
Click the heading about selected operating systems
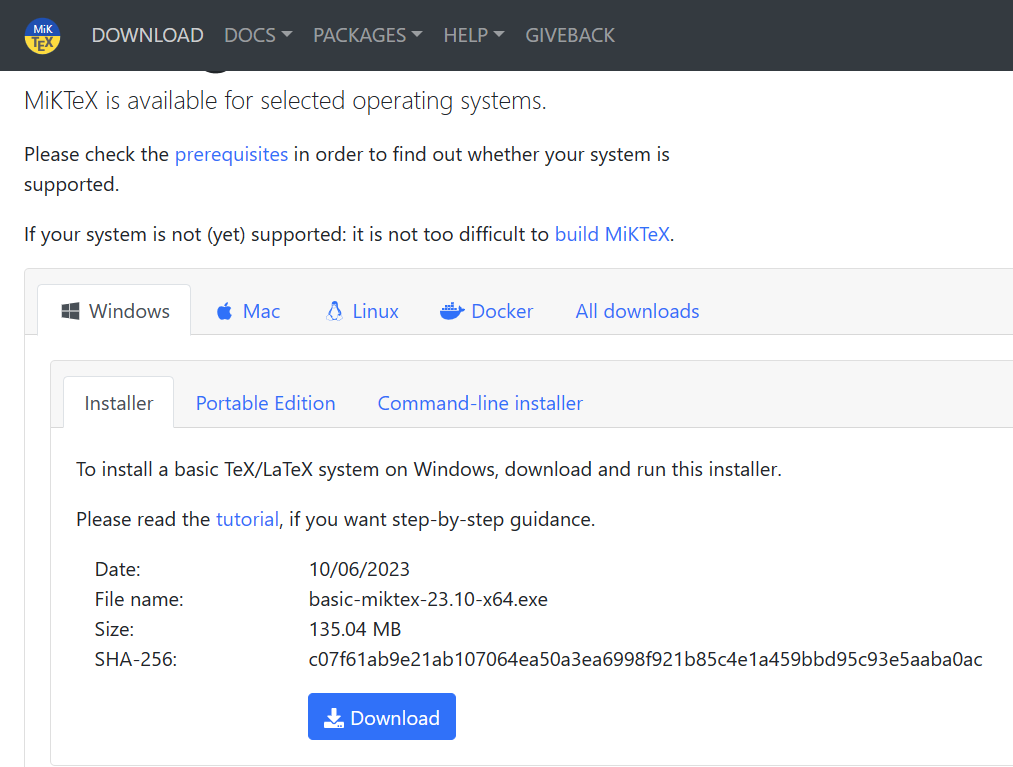[285, 101]
